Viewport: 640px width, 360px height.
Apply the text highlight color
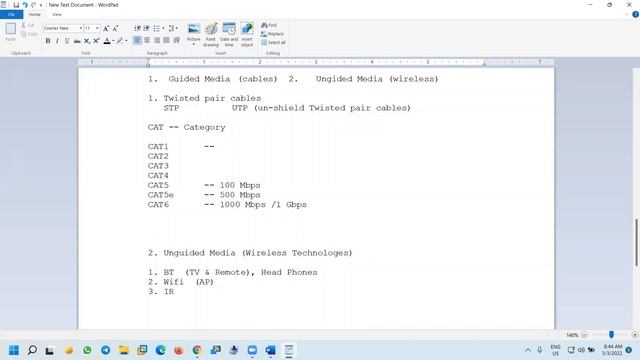120,41
